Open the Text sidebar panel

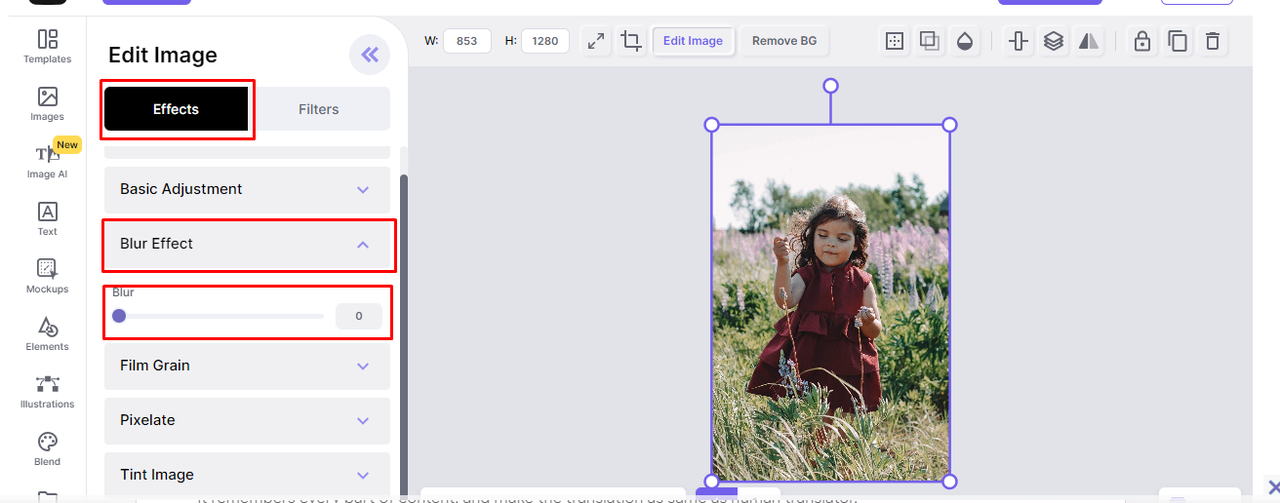(x=47, y=218)
